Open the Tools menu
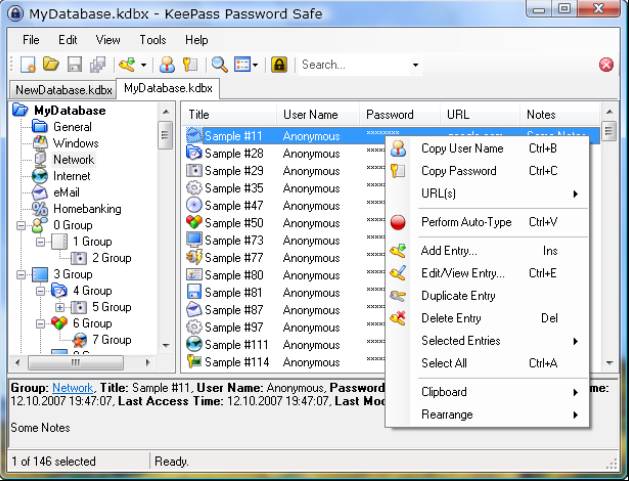Screen dimensions: 629x481 [x=153, y=40]
